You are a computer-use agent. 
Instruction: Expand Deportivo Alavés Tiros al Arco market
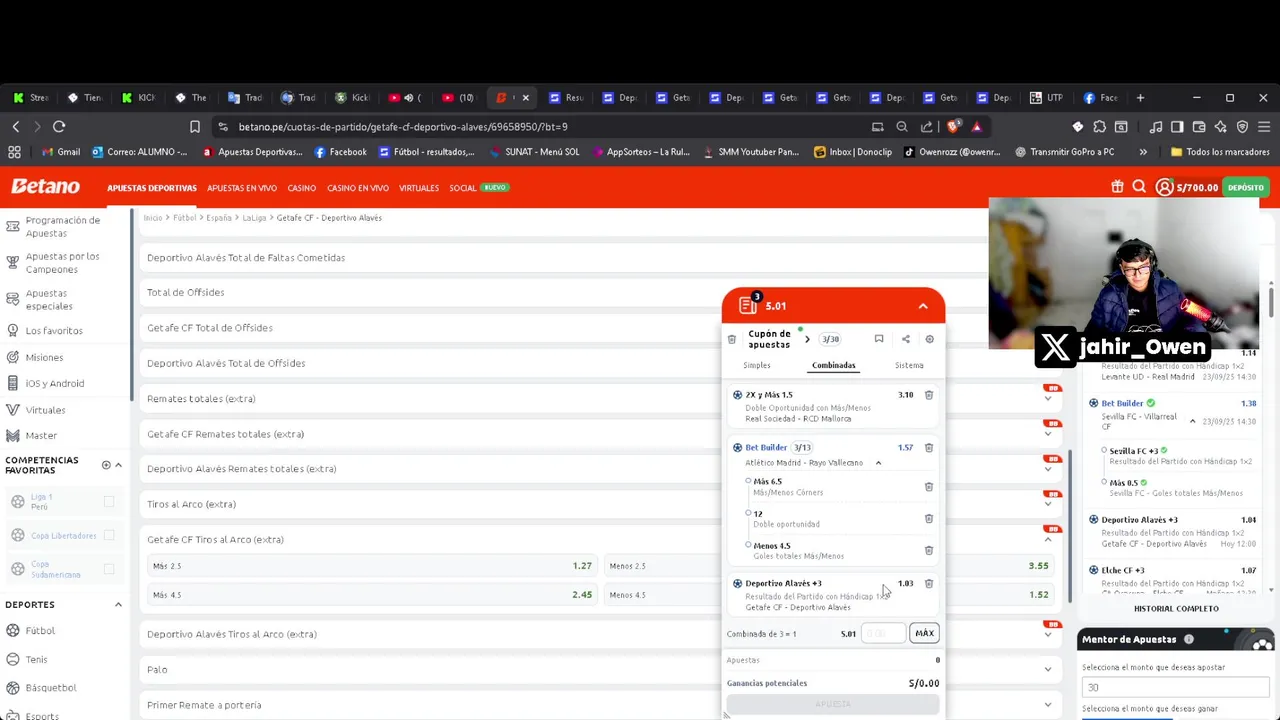click(1048, 634)
